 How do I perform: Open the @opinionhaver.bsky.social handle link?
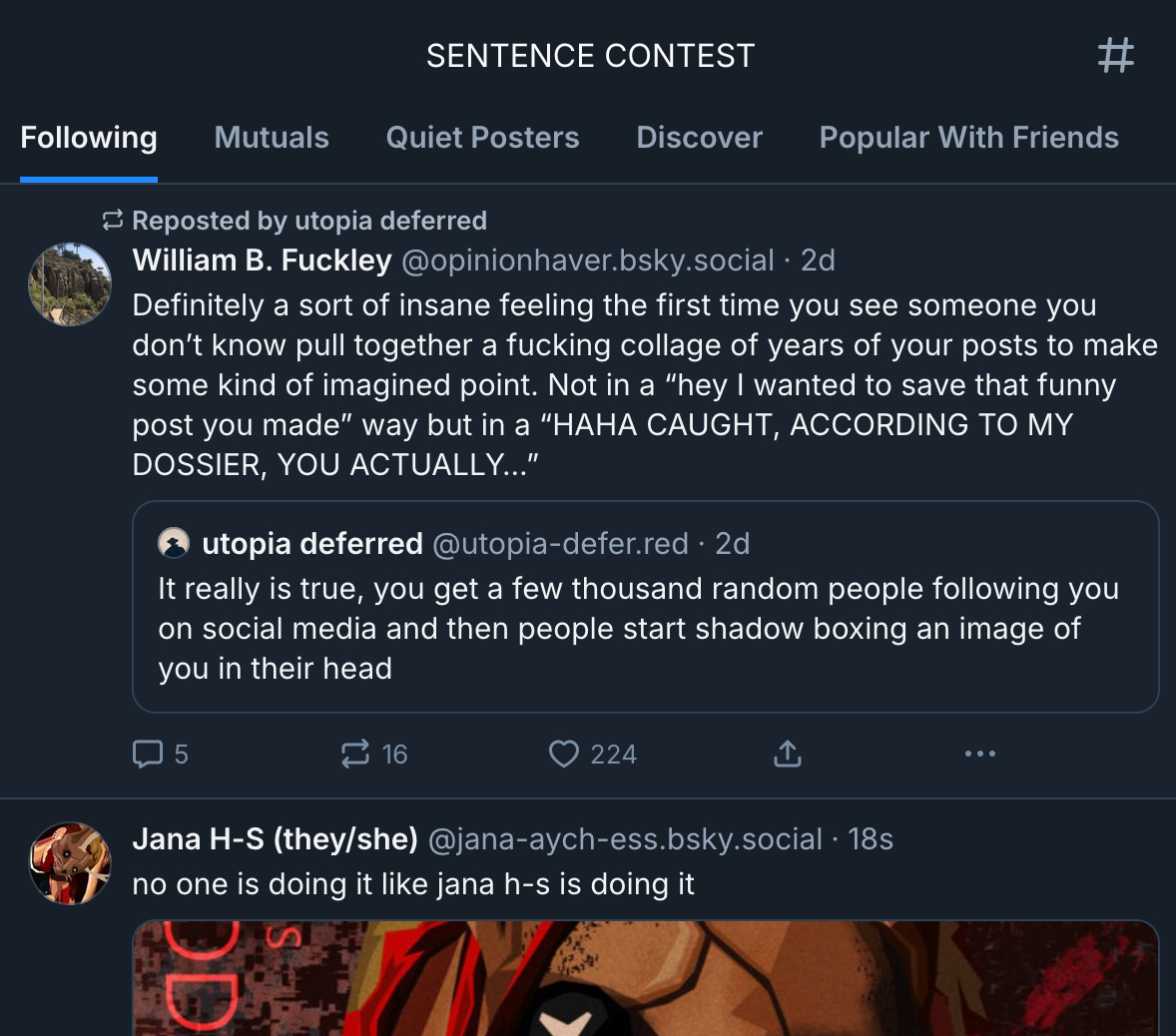click(x=587, y=260)
